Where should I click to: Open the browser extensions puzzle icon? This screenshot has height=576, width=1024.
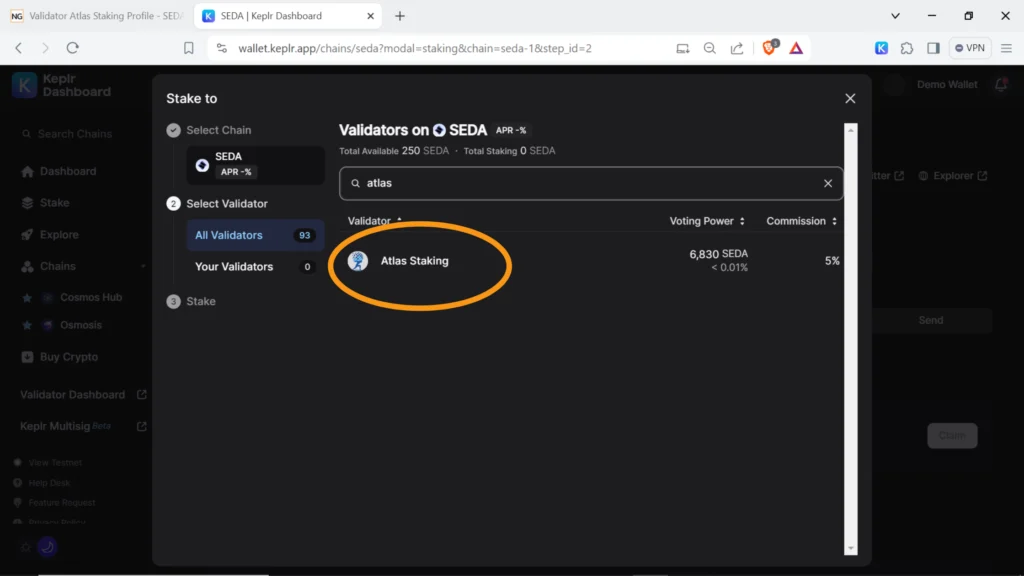click(x=907, y=48)
